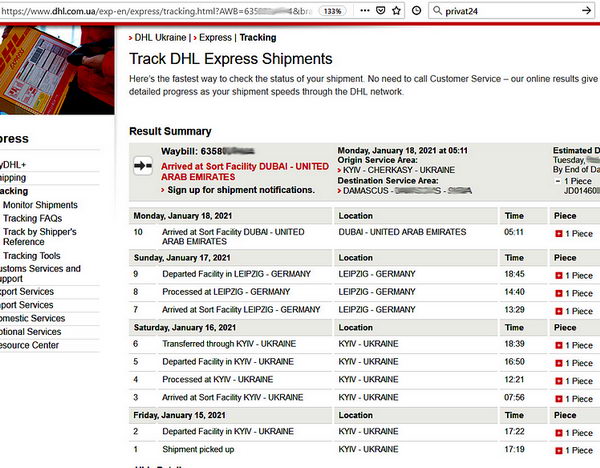The image size is (600, 468).
Task: Expand the piece icon in the 07:56 Kyiv row
Action: click(x=558, y=399)
